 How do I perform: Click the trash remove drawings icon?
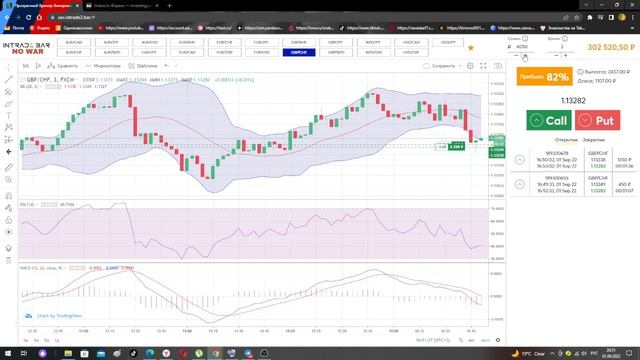(x=9, y=260)
